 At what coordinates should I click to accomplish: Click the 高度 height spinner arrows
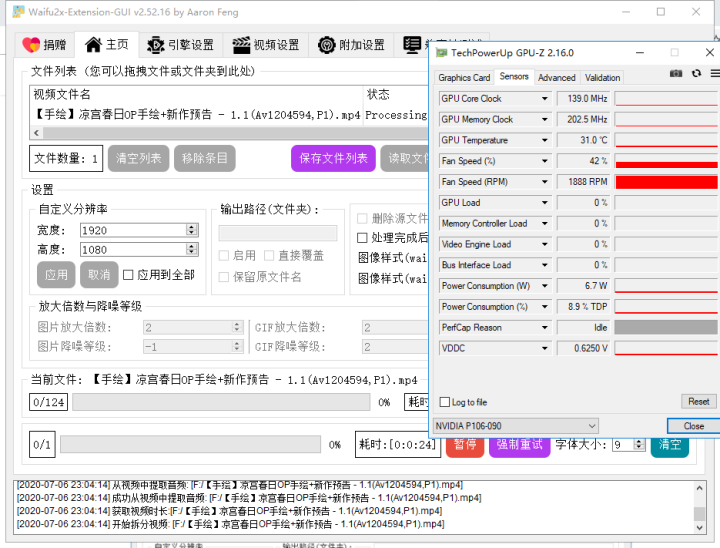tap(192, 249)
